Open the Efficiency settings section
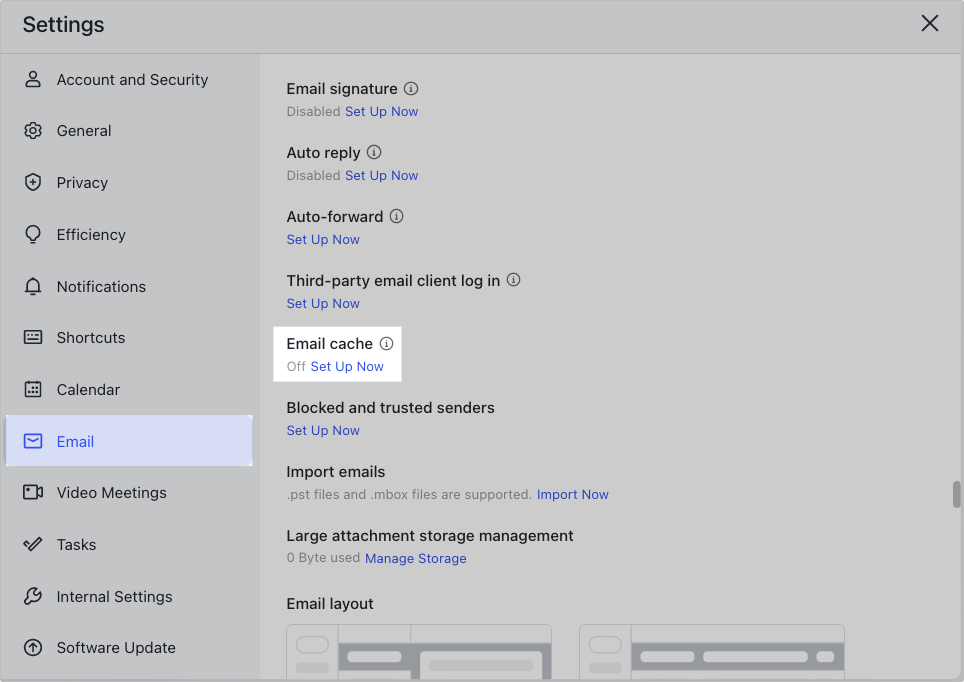Image resolution: width=964 pixels, height=682 pixels. [91, 234]
